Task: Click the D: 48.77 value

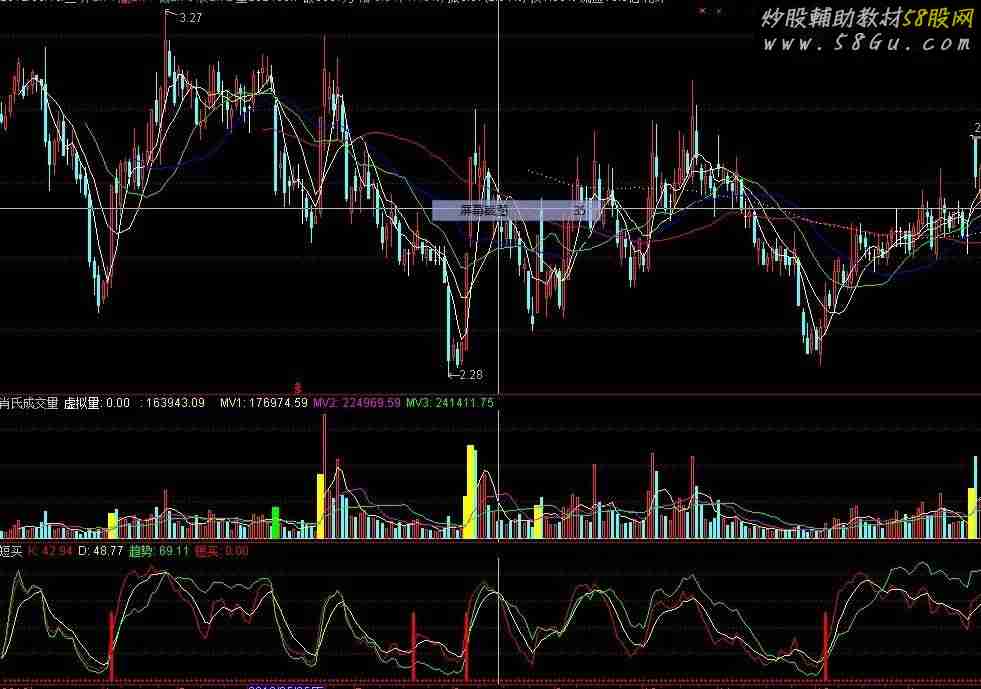Action: tap(100, 551)
